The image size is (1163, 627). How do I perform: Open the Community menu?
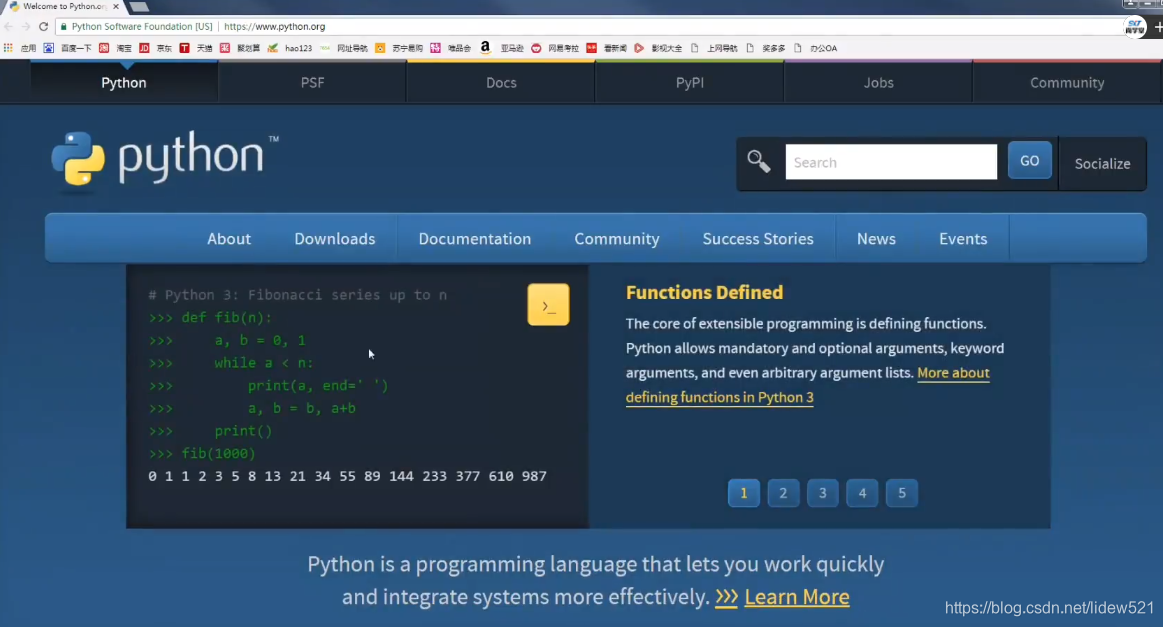[x=616, y=238]
